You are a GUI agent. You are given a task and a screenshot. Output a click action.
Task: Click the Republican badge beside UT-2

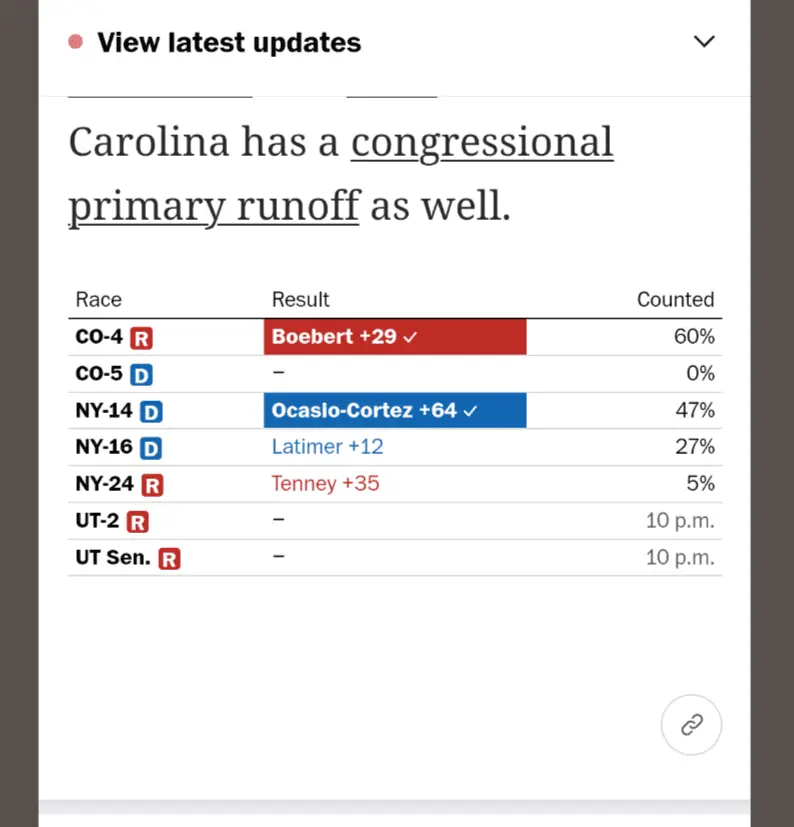138,522
